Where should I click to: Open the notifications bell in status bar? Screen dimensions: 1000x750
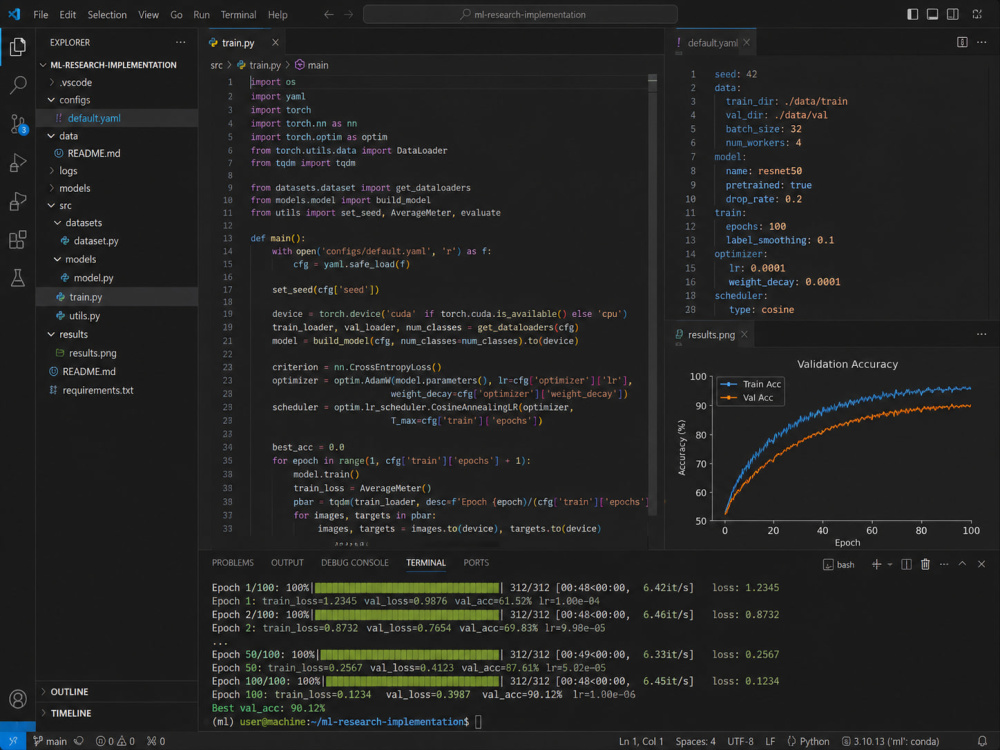[x=983, y=741]
